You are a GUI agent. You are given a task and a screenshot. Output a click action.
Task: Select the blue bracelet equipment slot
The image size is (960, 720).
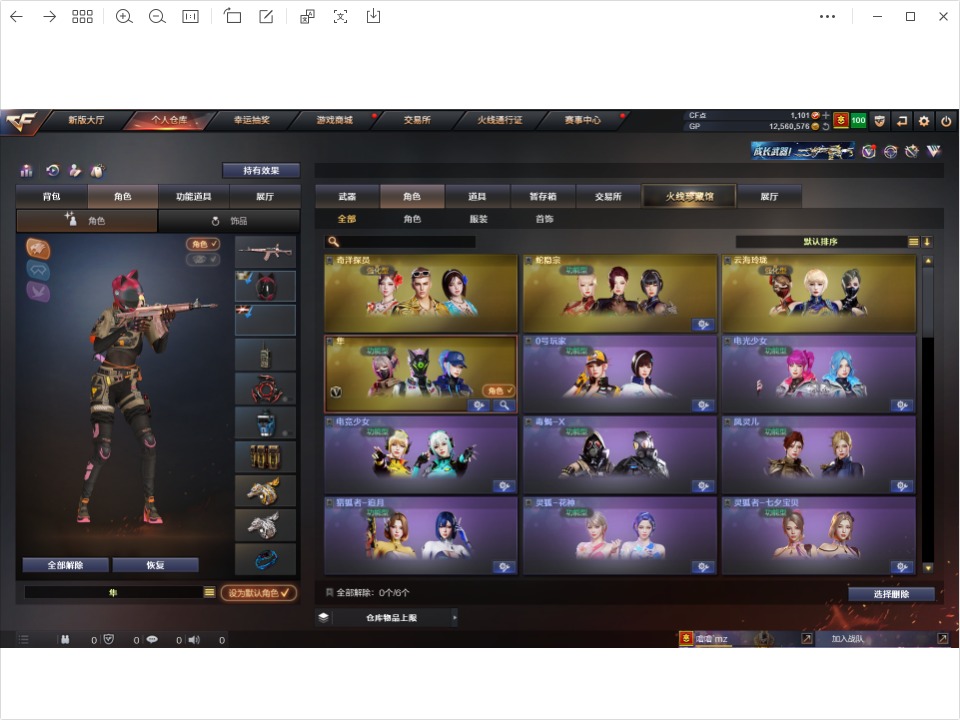265,559
